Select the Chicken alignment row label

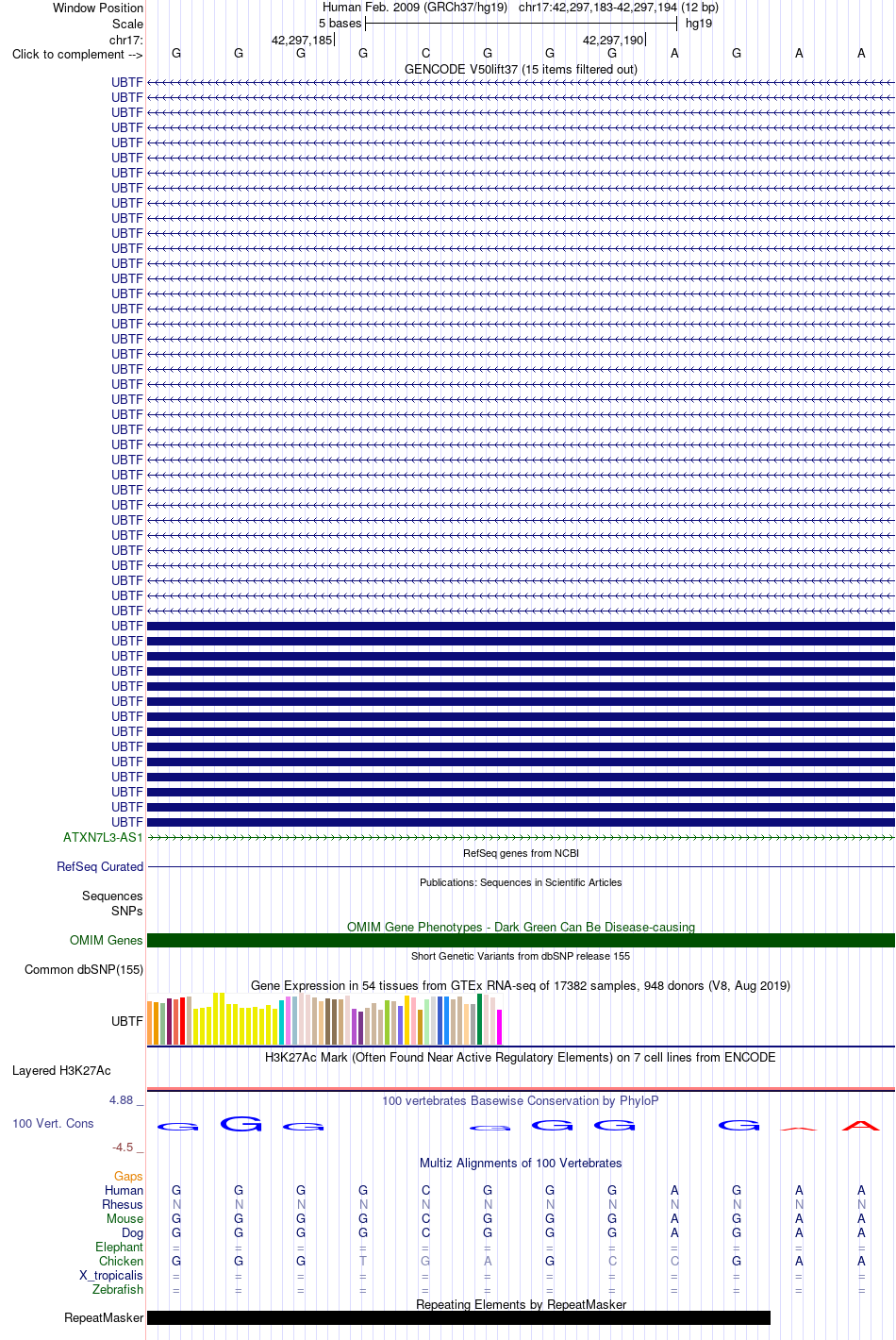[121, 1261]
